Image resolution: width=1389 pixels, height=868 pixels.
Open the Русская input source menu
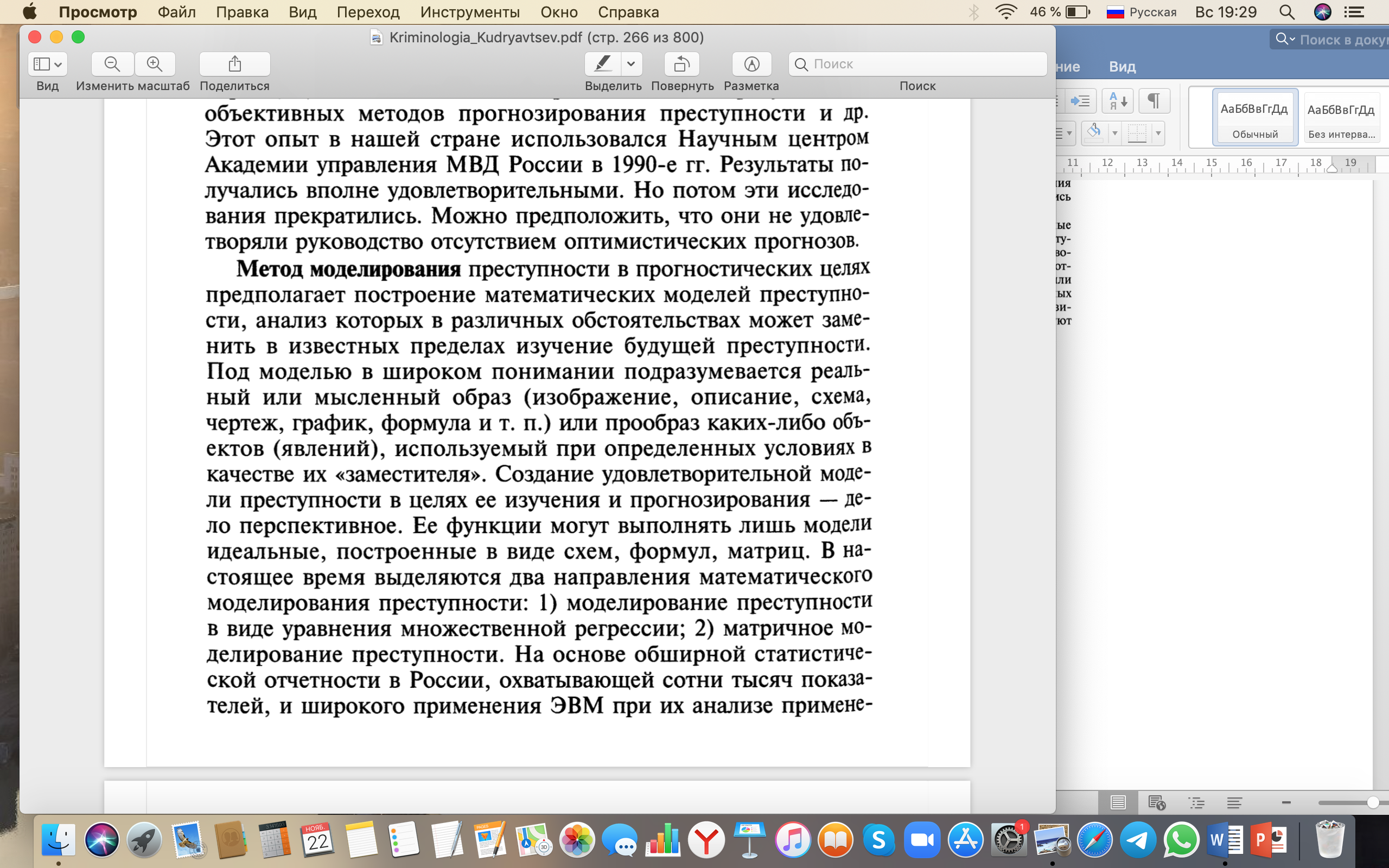point(1141,12)
